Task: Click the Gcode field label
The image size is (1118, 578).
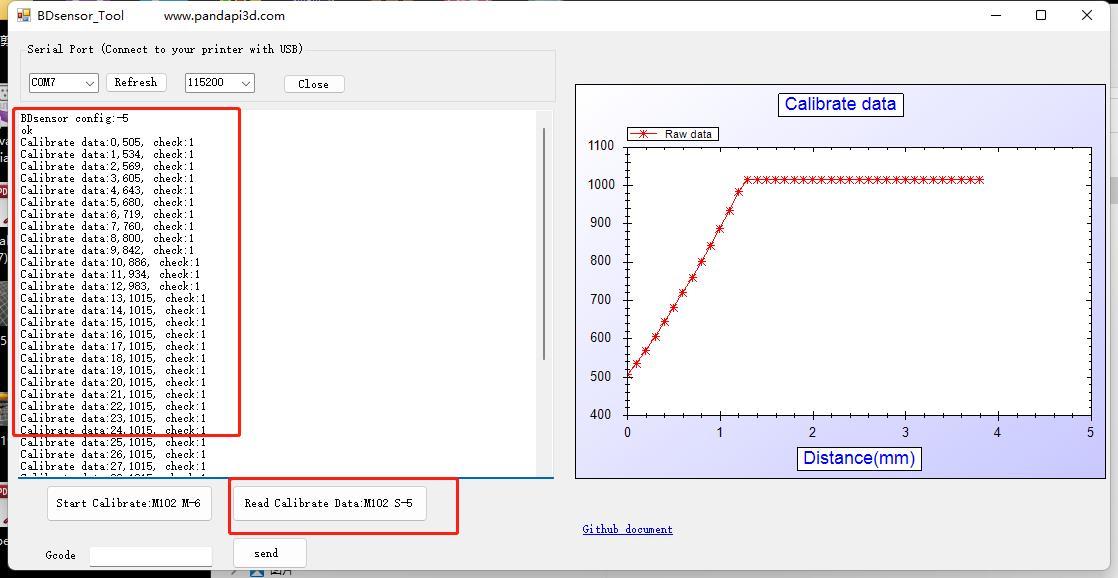Action: [60, 555]
